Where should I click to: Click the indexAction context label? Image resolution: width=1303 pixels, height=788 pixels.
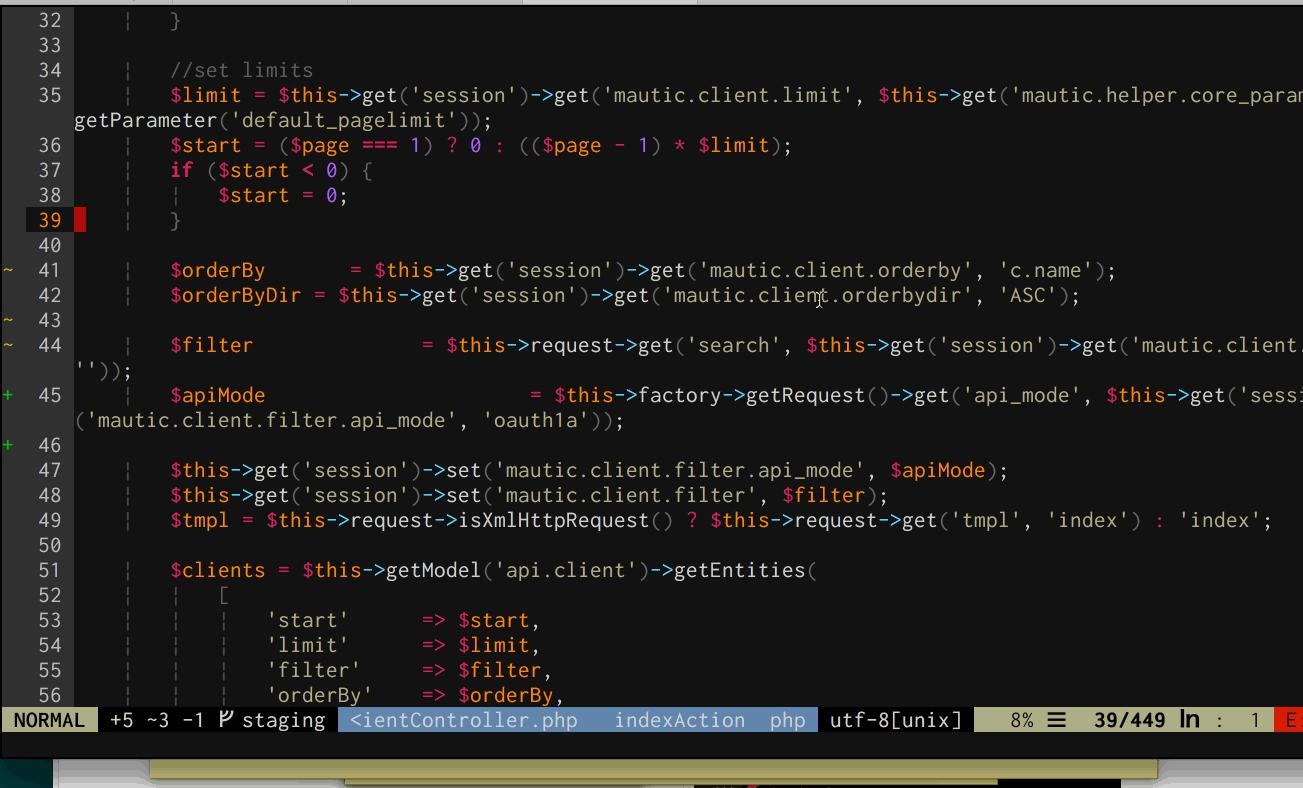click(679, 719)
